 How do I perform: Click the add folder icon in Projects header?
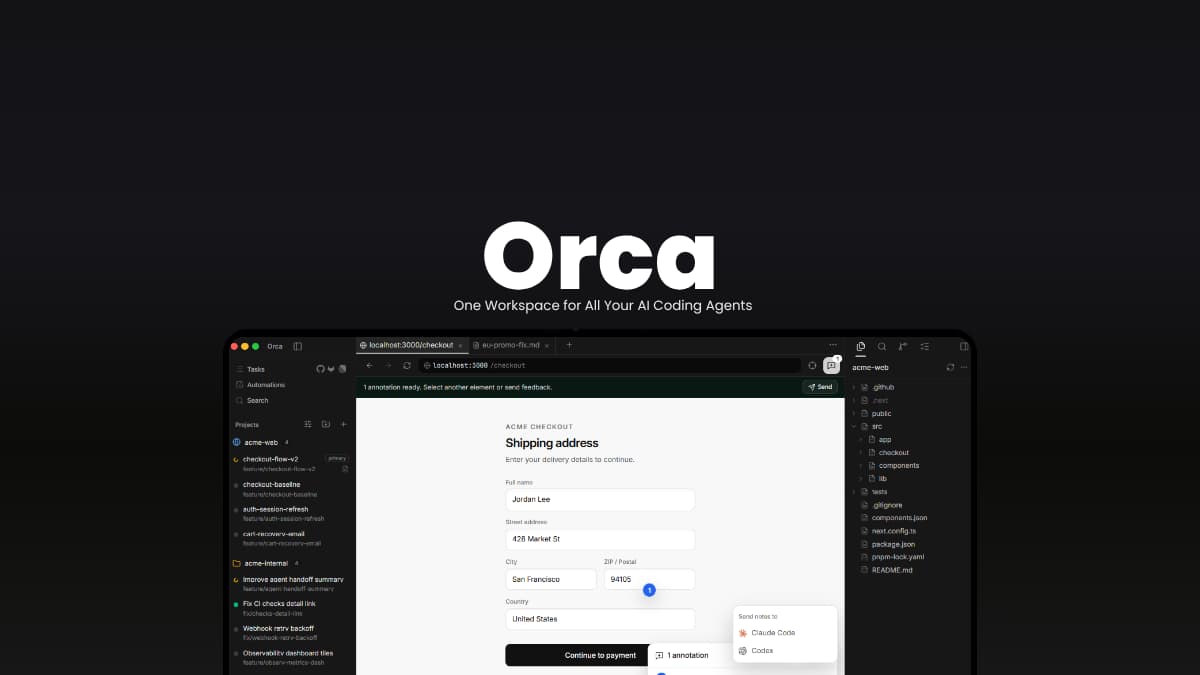coord(326,424)
